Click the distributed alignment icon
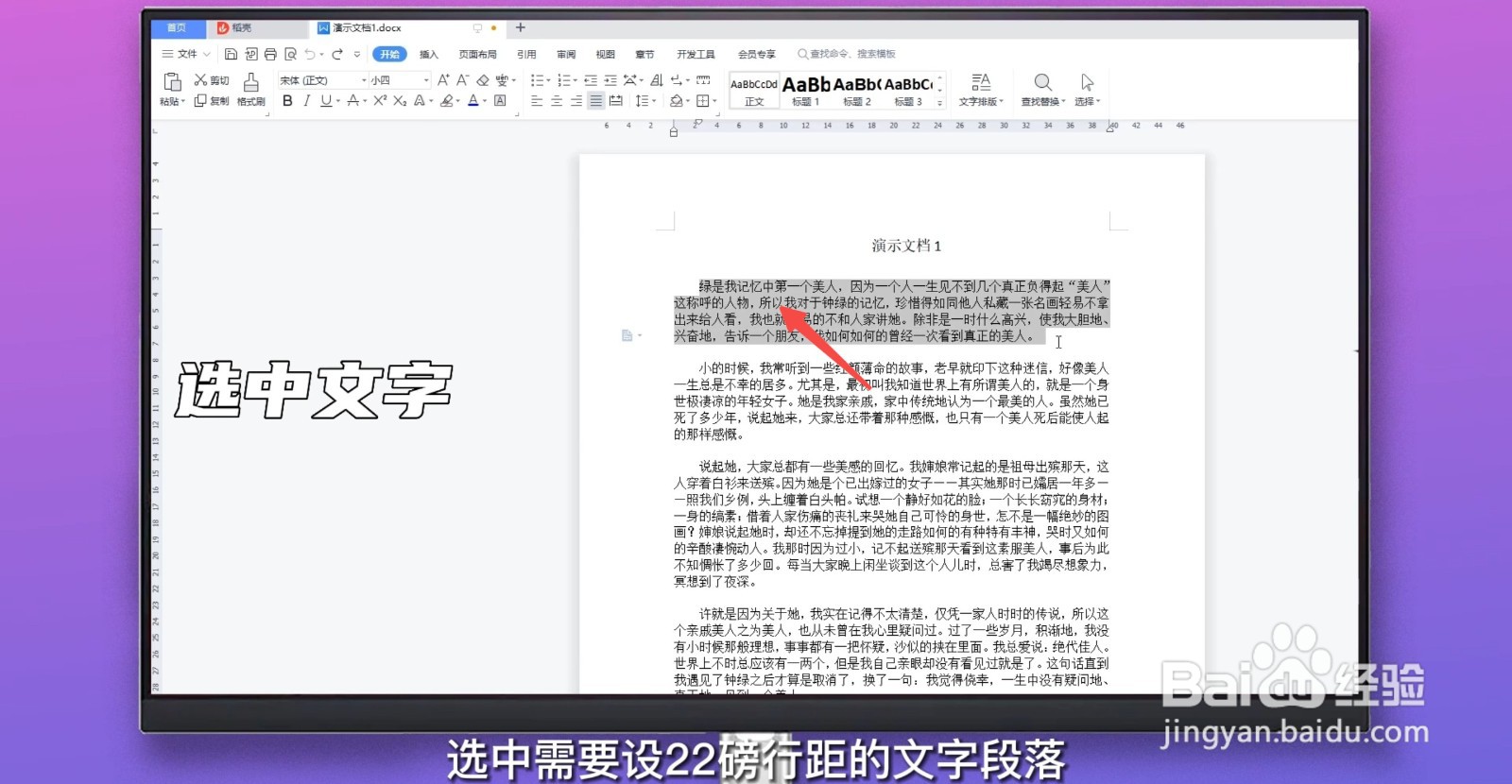Image resolution: width=1512 pixels, height=784 pixels. 616,100
